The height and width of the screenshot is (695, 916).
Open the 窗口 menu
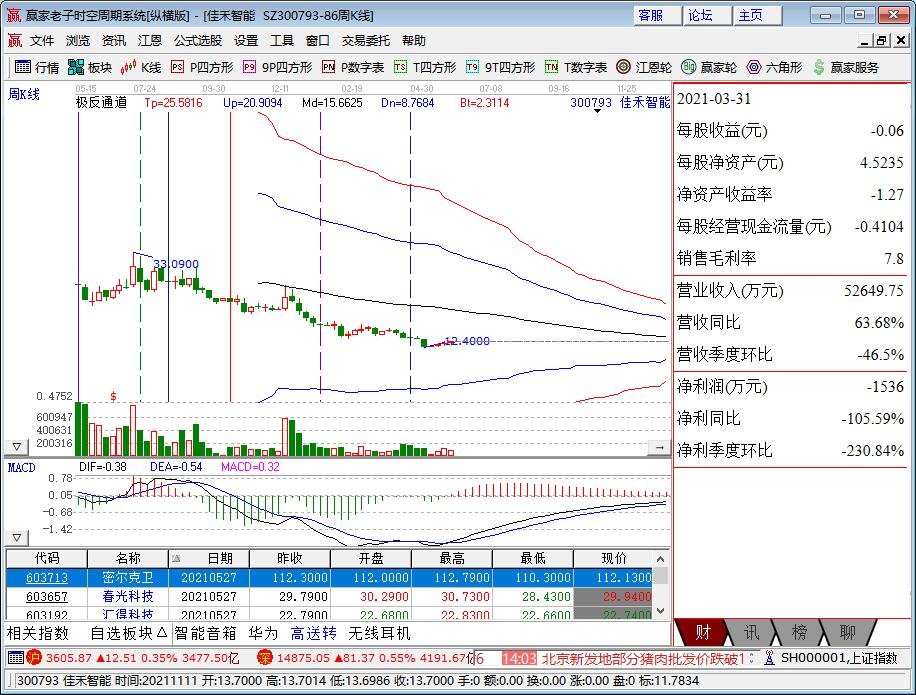318,40
